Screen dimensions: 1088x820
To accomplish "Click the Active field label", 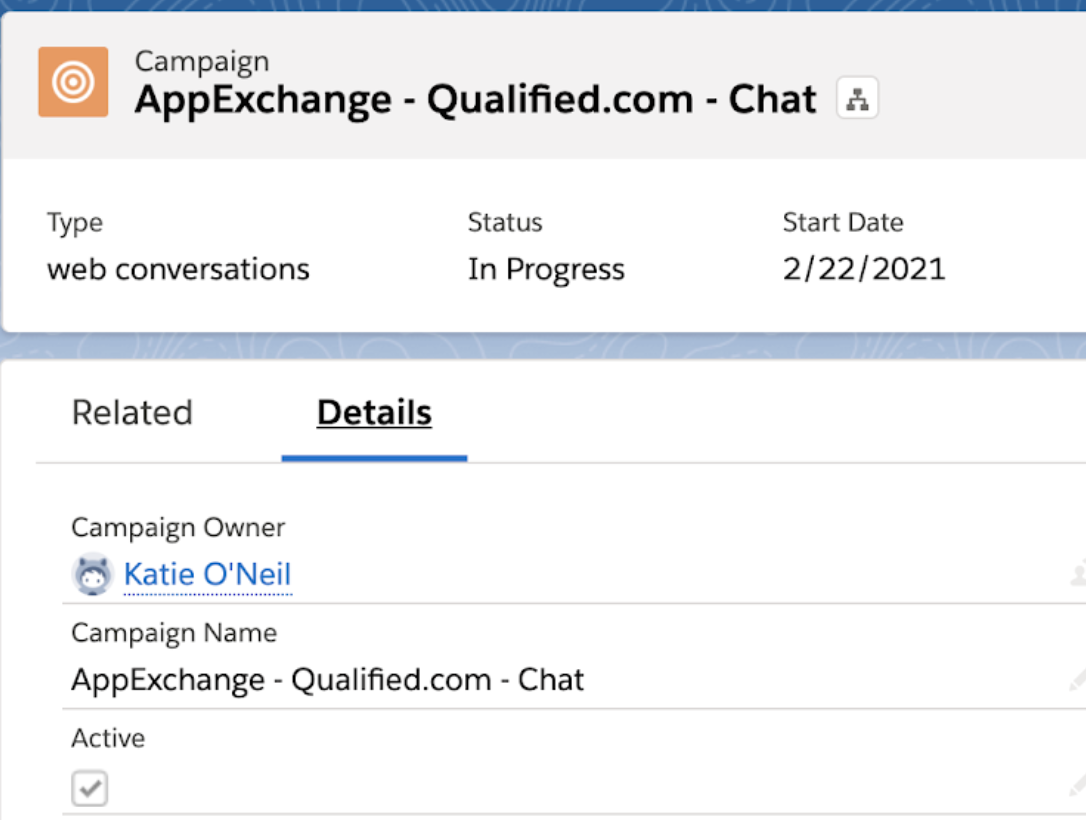I will [x=108, y=738].
